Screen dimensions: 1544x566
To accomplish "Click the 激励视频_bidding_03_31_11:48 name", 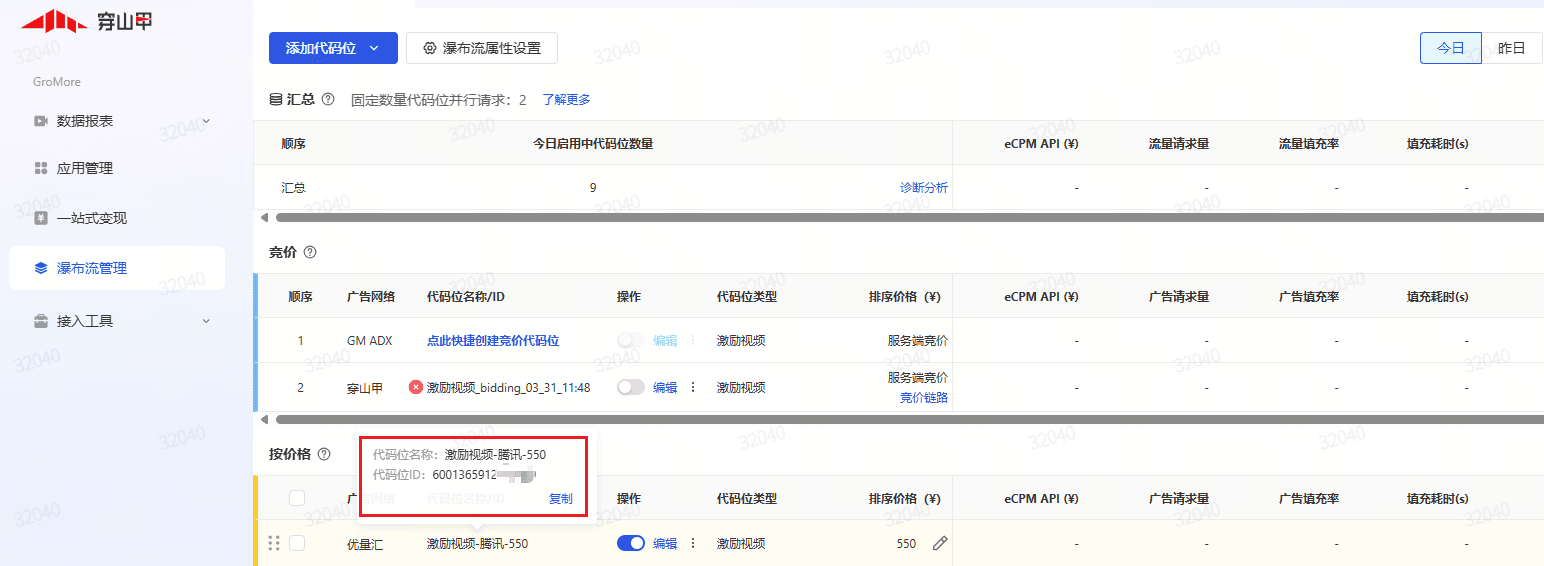I will (509, 388).
